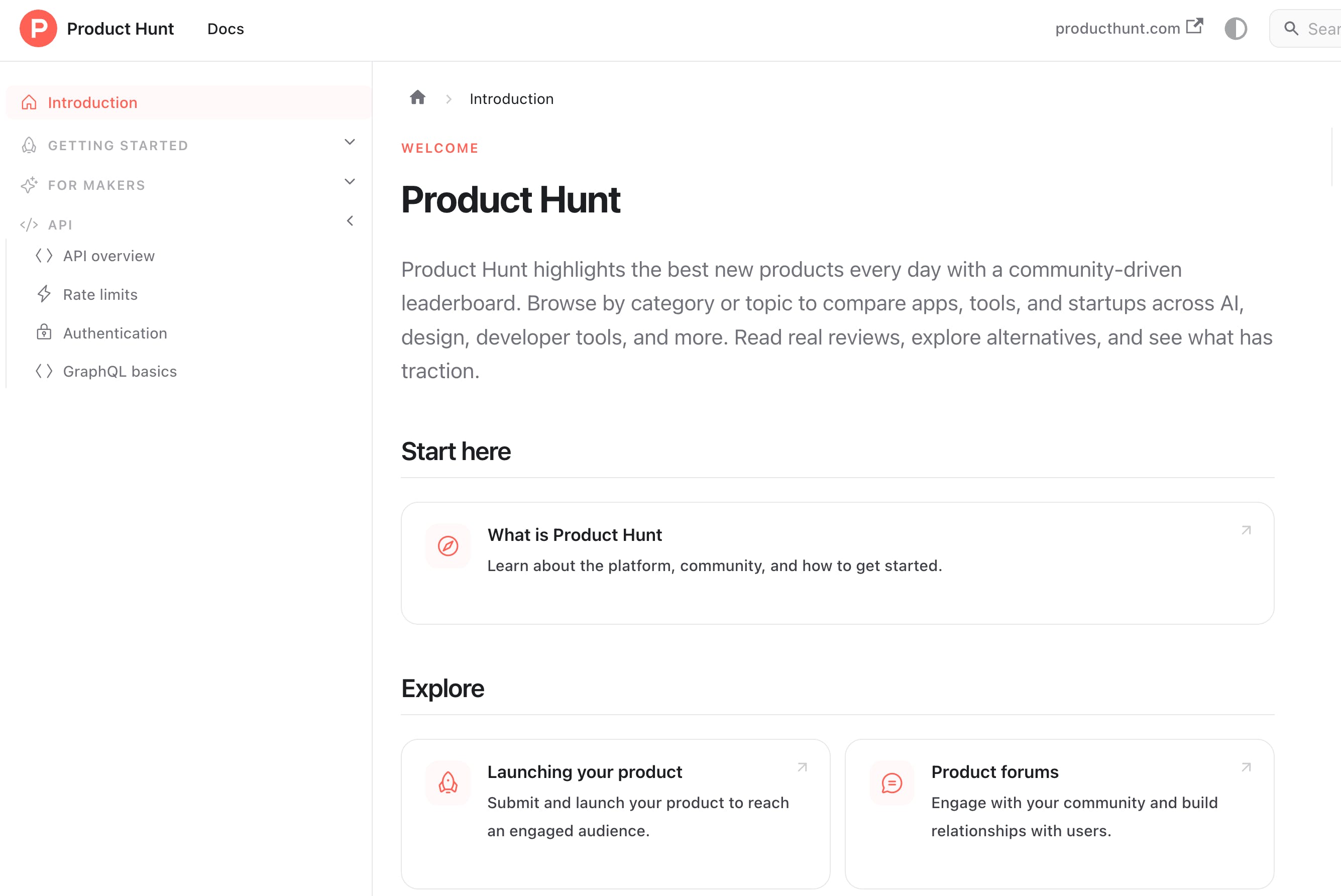Click the rocket icon in Launching your product card
Screen dimensions: 1341x896
[x=448, y=782]
